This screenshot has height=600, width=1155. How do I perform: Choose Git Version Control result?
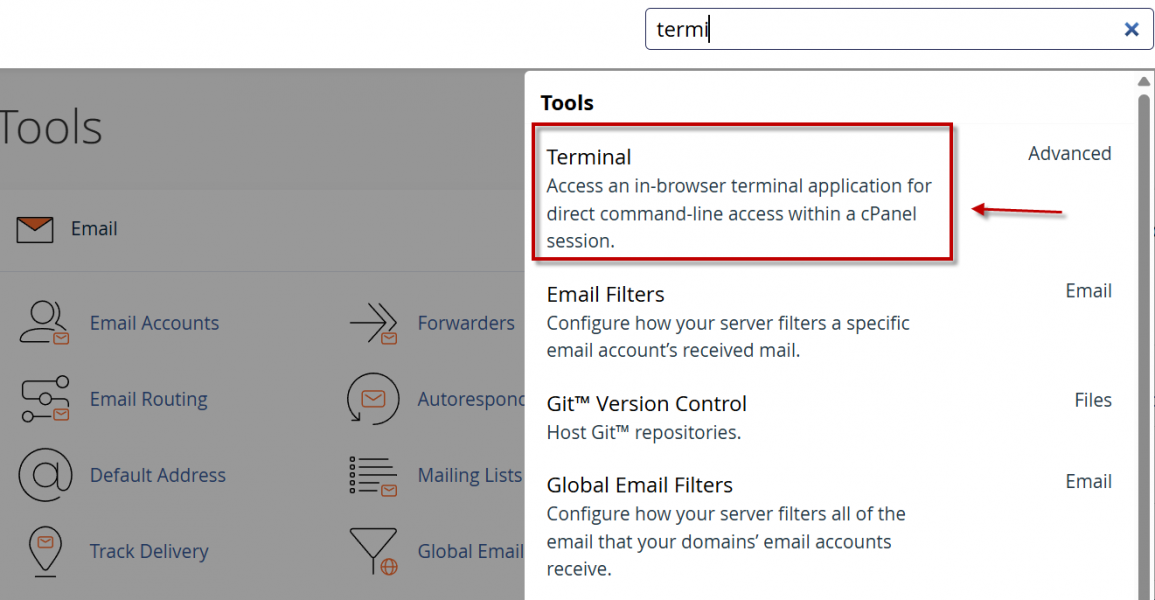point(646,404)
